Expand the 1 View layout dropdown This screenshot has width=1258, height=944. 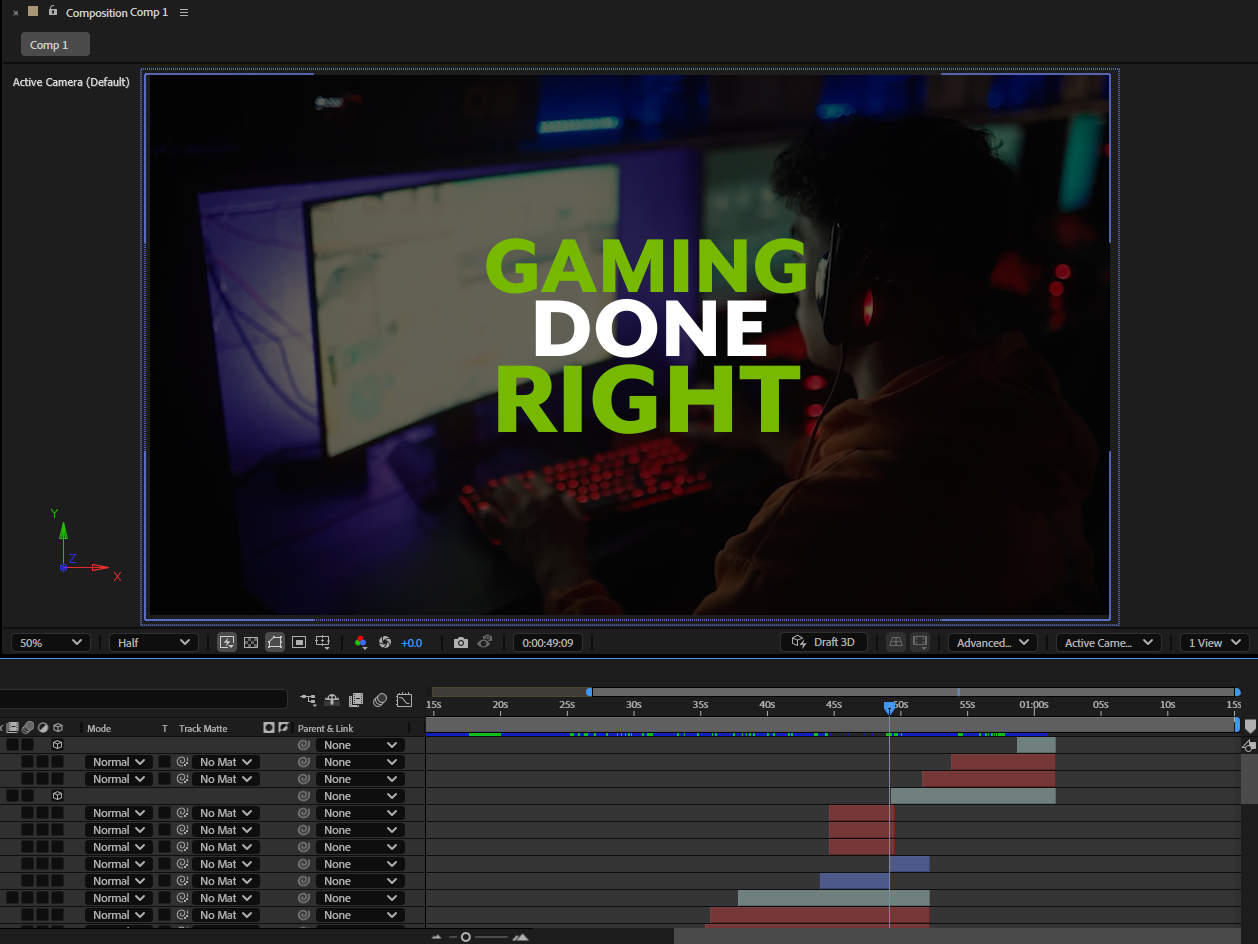(1214, 643)
